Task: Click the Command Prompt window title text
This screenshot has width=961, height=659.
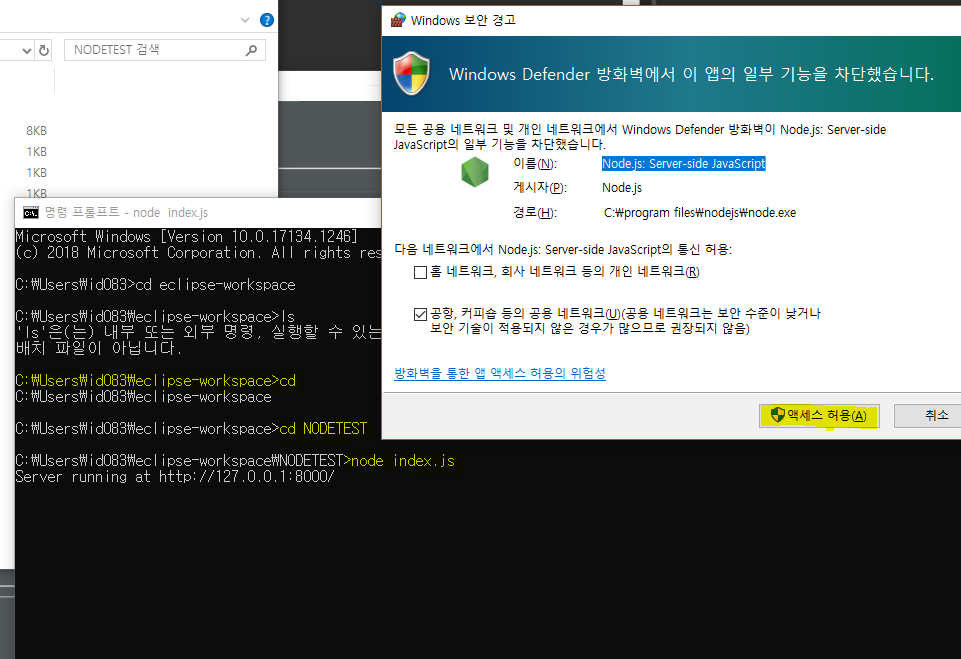Action: click(x=126, y=213)
